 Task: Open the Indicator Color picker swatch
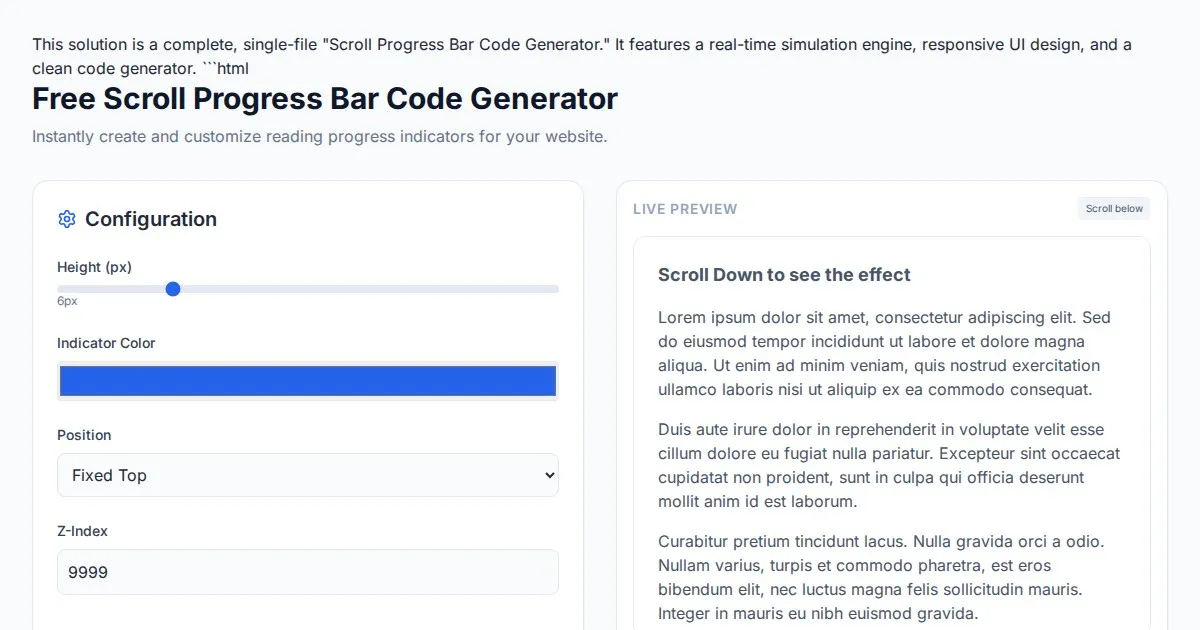[308, 381]
